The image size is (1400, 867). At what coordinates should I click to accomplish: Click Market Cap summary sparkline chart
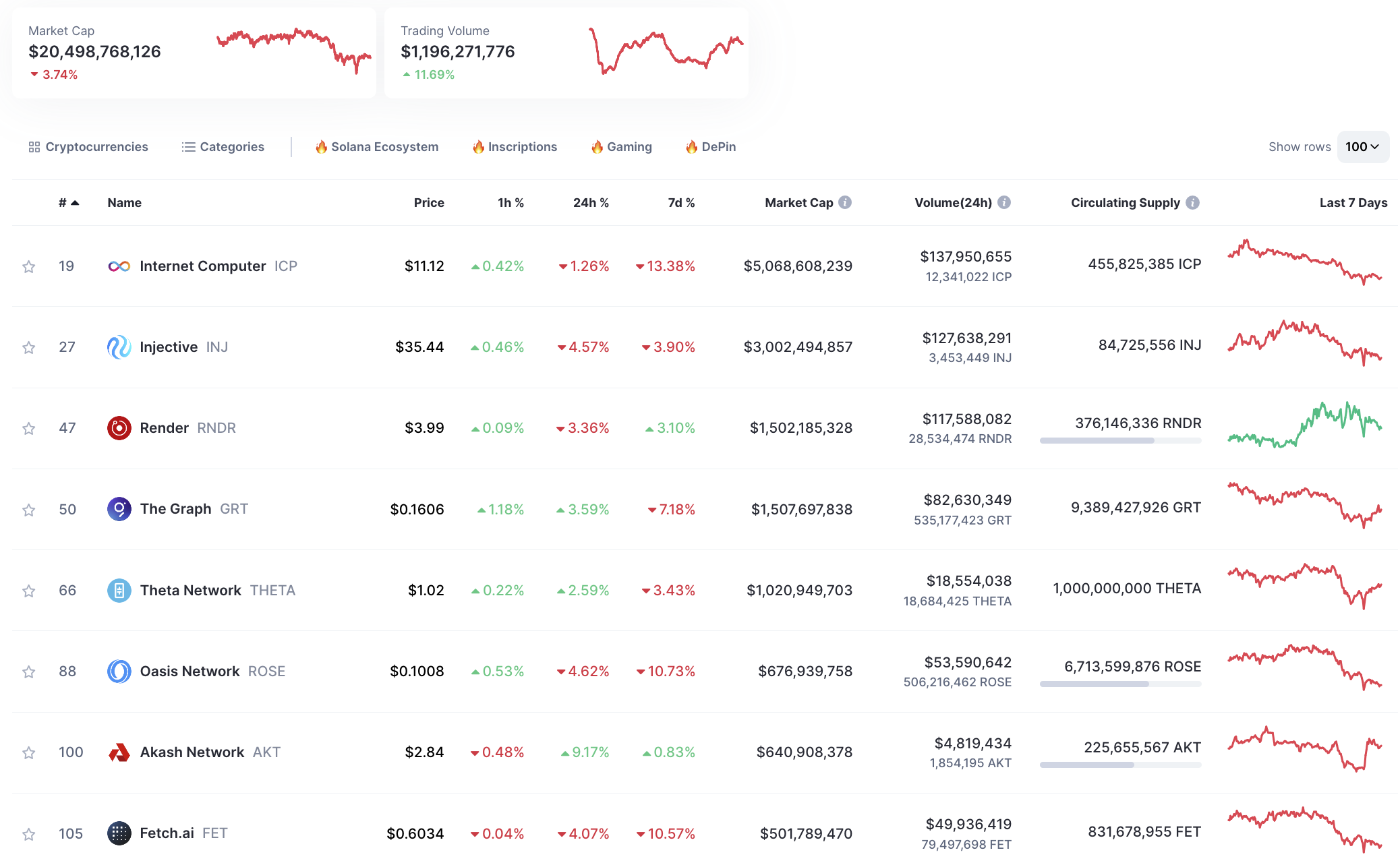[293, 51]
